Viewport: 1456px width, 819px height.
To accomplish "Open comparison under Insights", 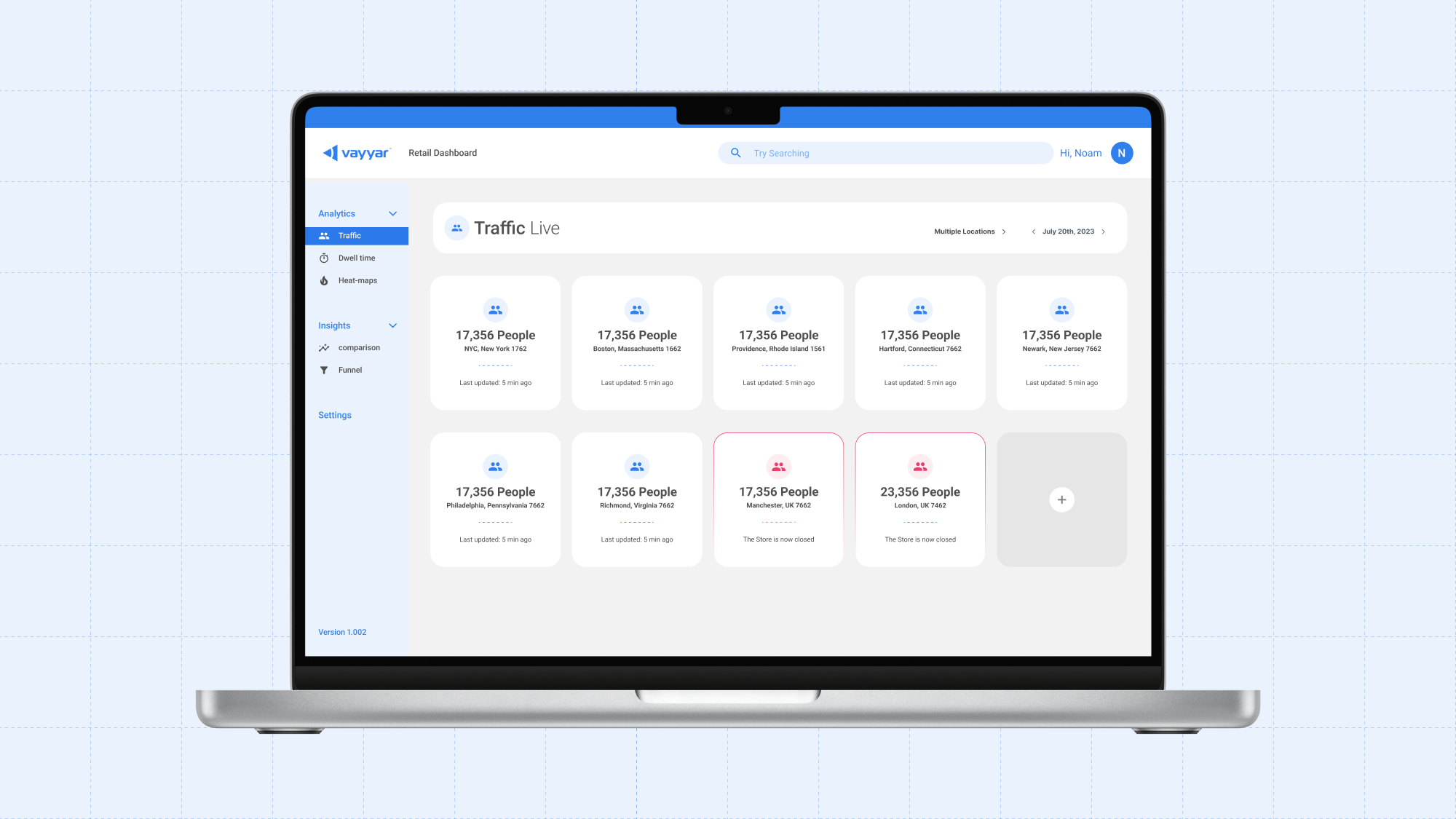I will coord(357,348).
